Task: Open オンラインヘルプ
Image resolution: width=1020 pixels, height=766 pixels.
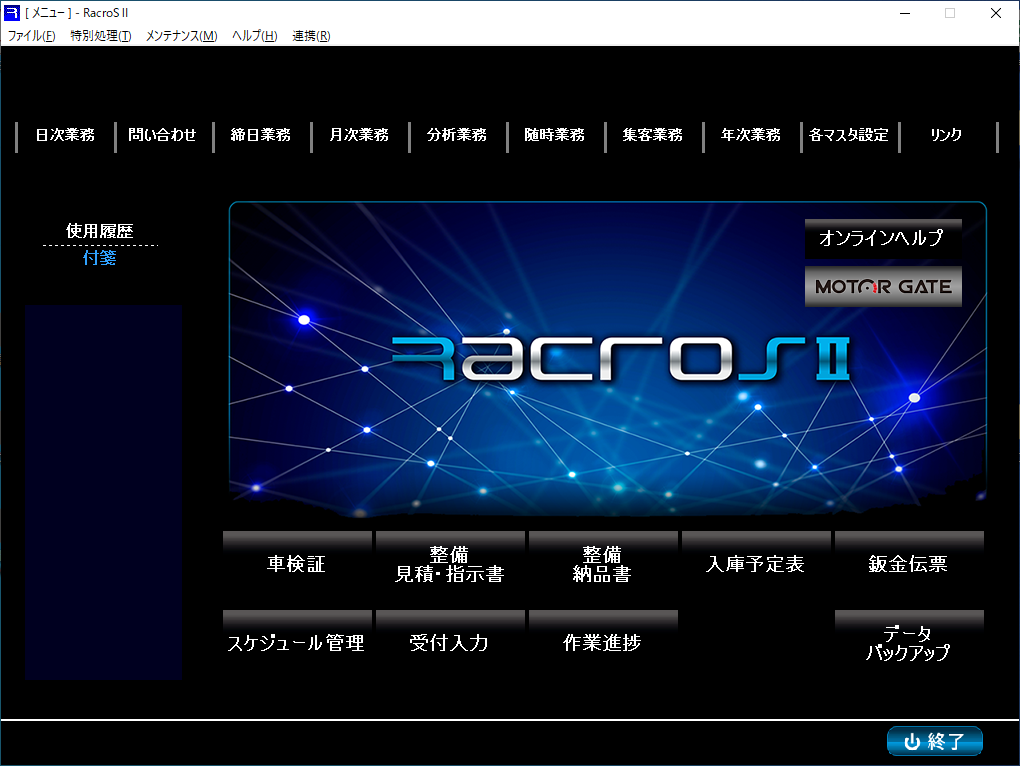Action: click(883, 239)
